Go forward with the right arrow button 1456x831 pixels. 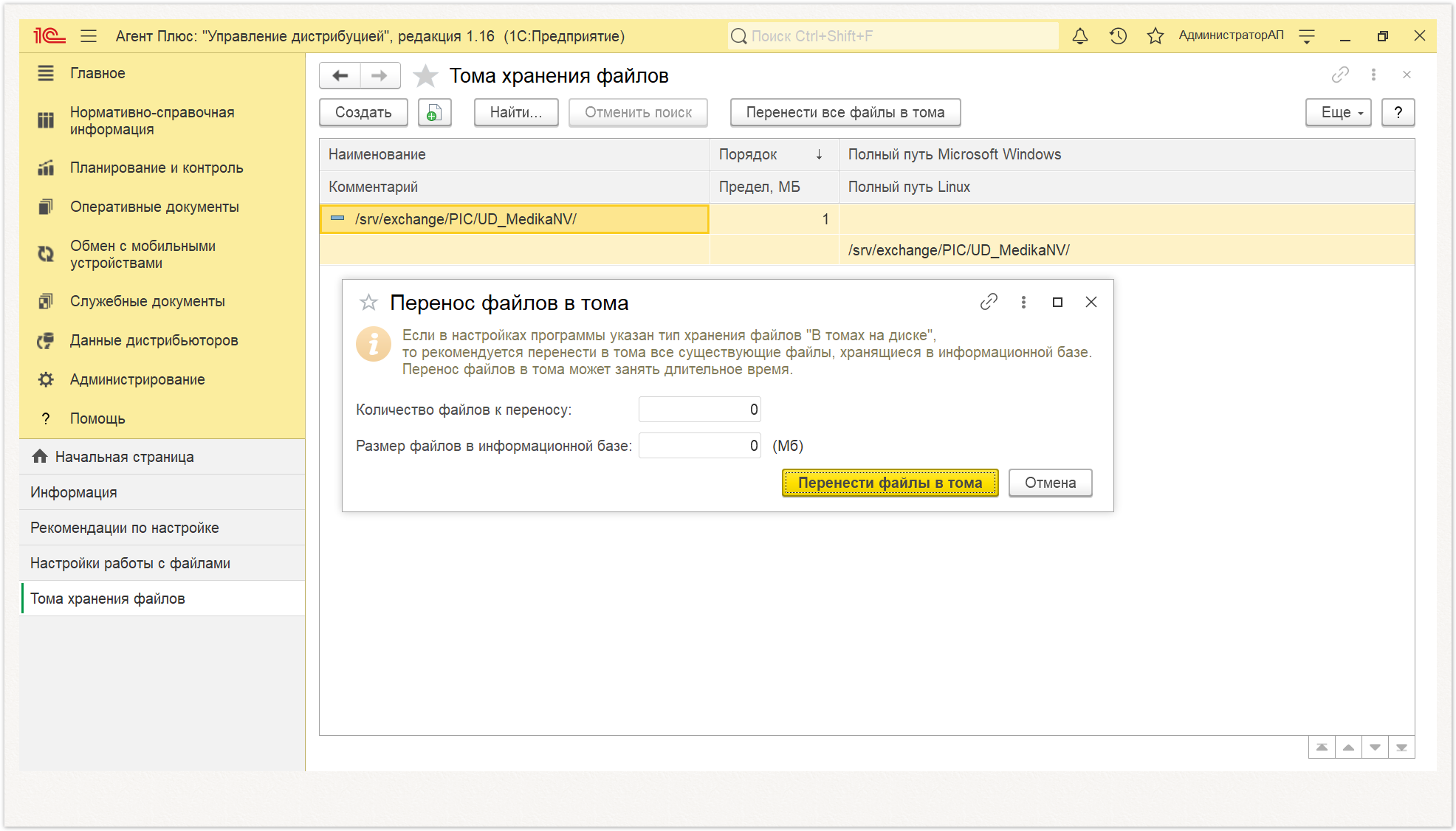[380, 75]
